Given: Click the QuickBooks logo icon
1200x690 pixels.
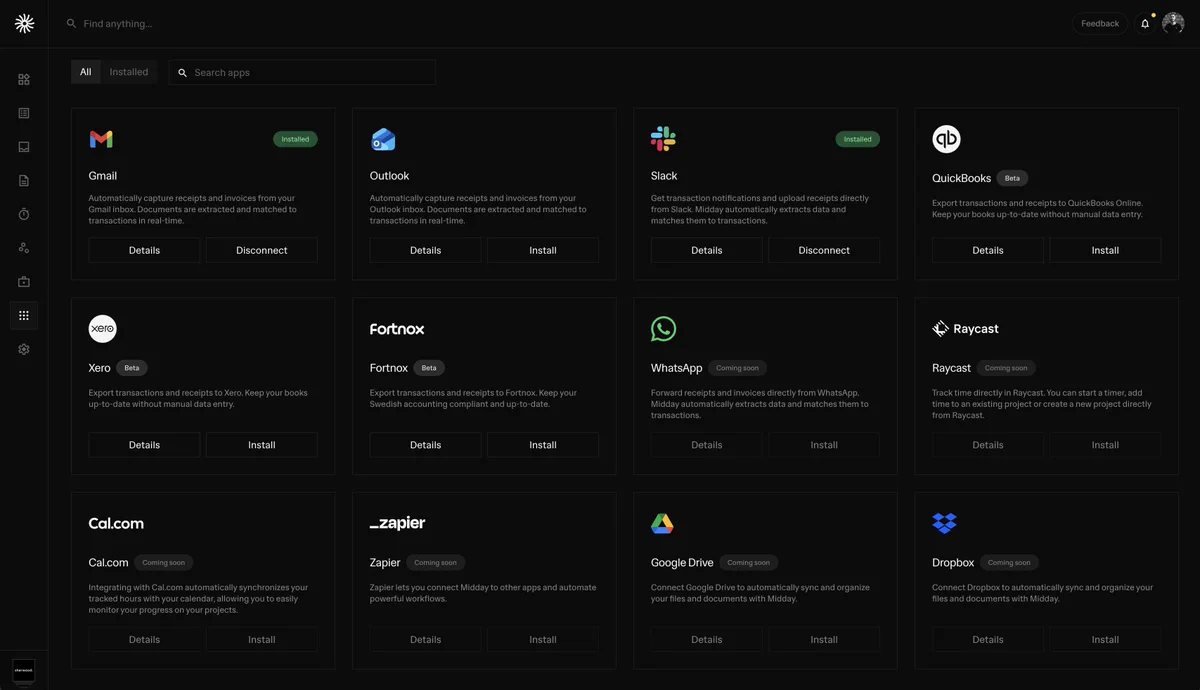Looking at the screenshot, I should 946,139.
